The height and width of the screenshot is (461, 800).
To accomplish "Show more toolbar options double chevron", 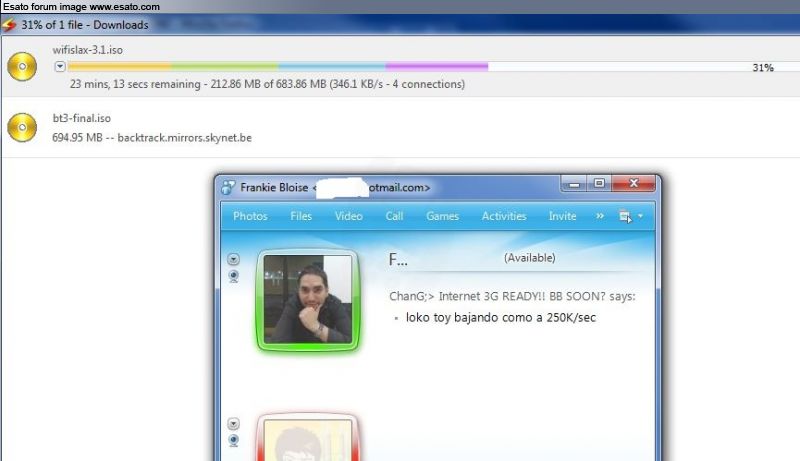I will point(600,216).
